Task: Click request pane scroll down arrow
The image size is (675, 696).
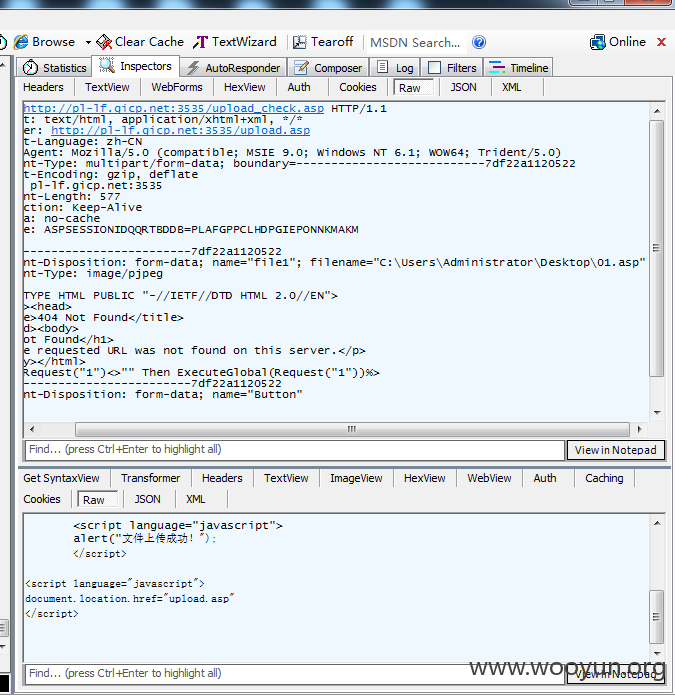Action: click(x=657, y=413)
